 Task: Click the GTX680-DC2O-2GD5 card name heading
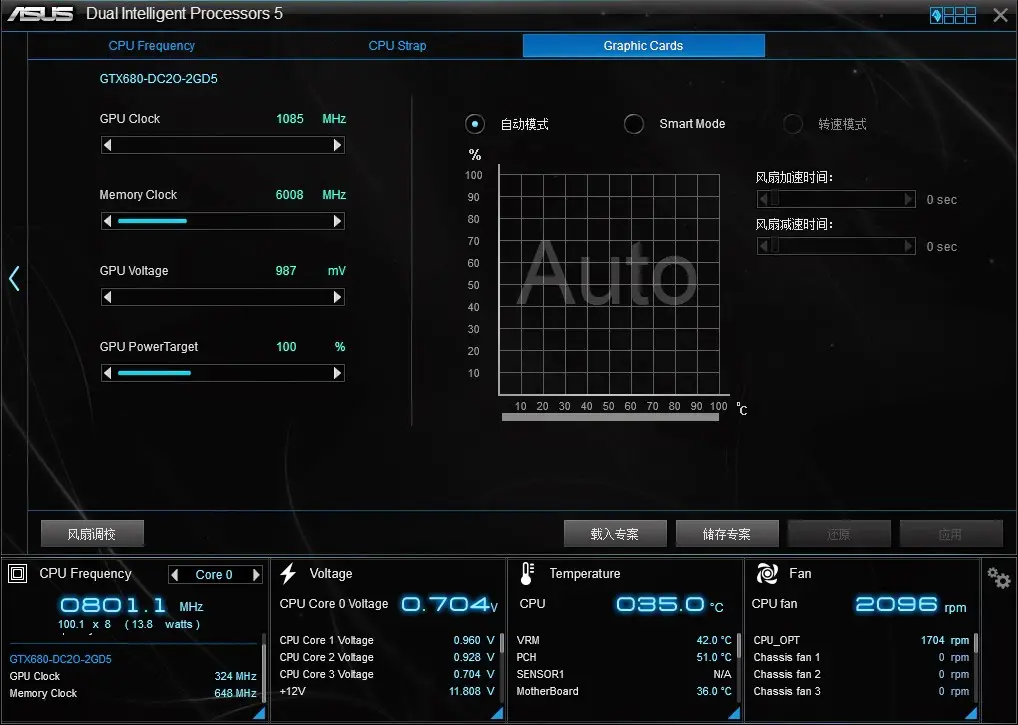(x=158, y=79)
